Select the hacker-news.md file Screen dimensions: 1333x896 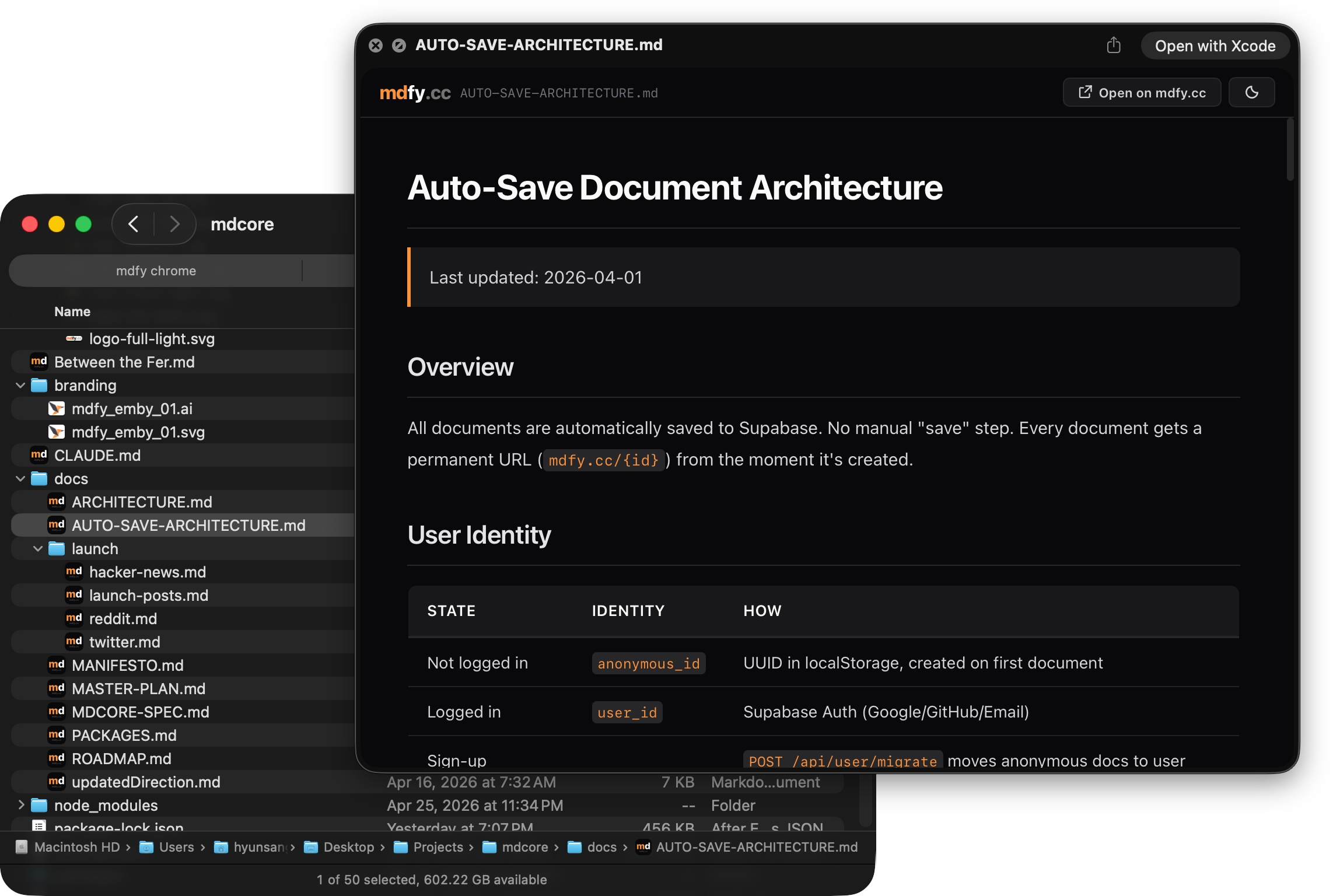click(147, 572)
